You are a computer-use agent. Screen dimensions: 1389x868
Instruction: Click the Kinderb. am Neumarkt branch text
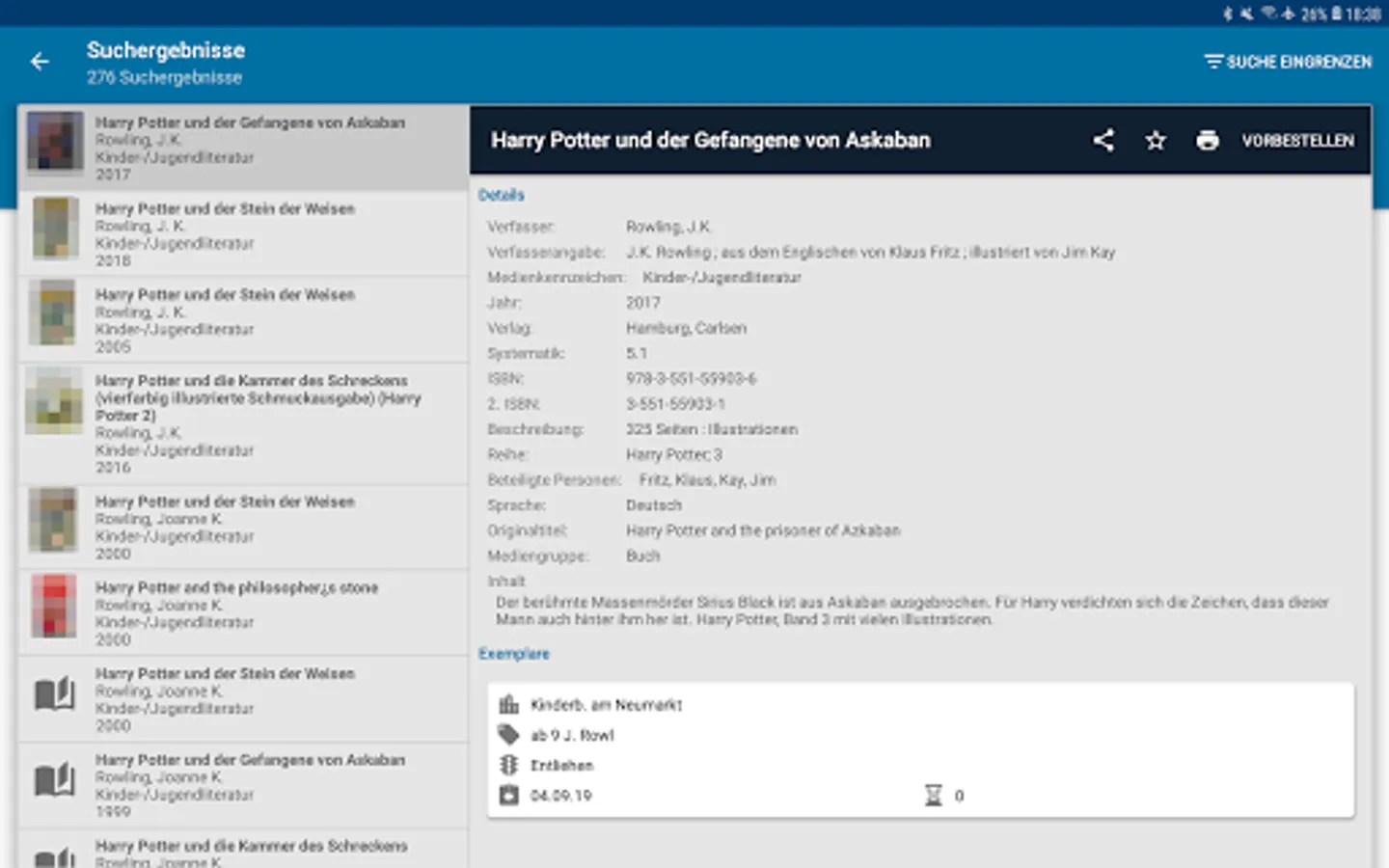606,705
